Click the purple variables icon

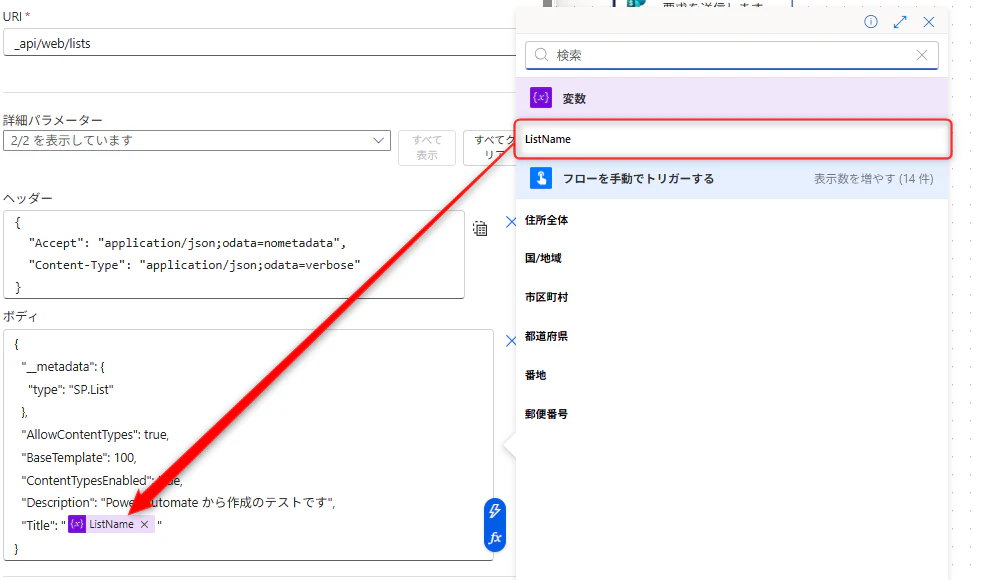(541, 98)
